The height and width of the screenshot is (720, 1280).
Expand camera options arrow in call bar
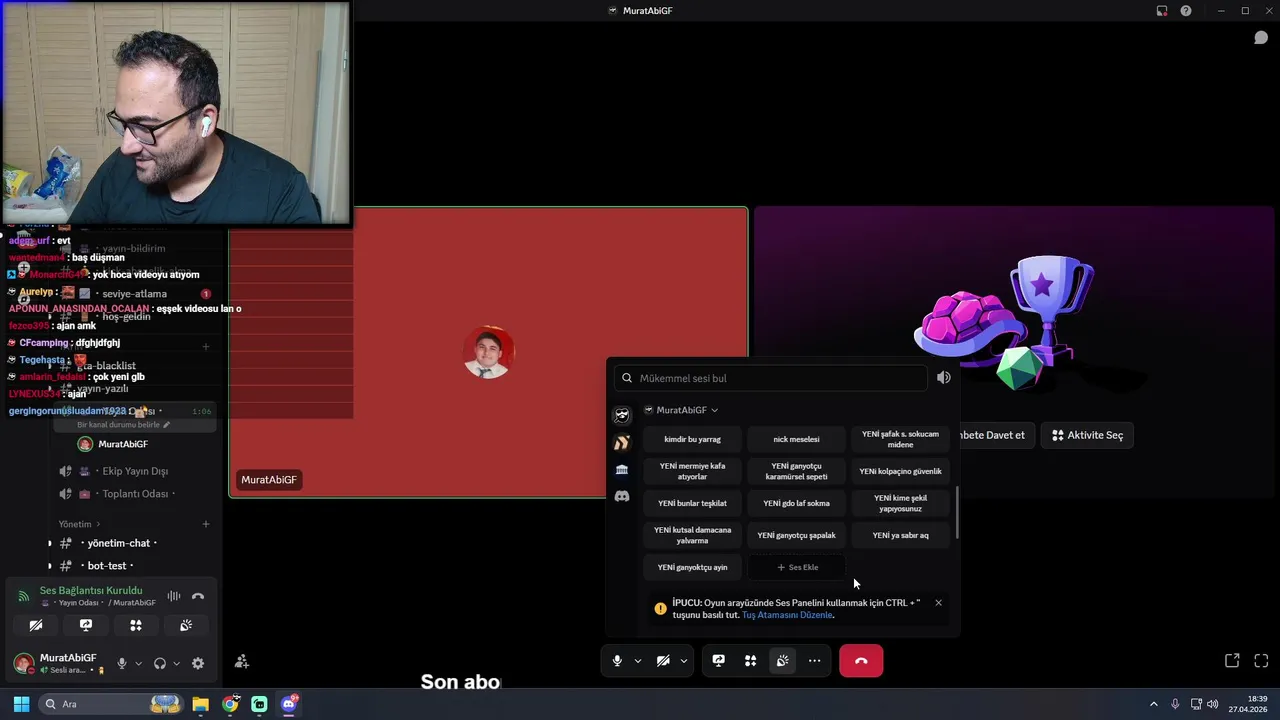tap(684, 661)
